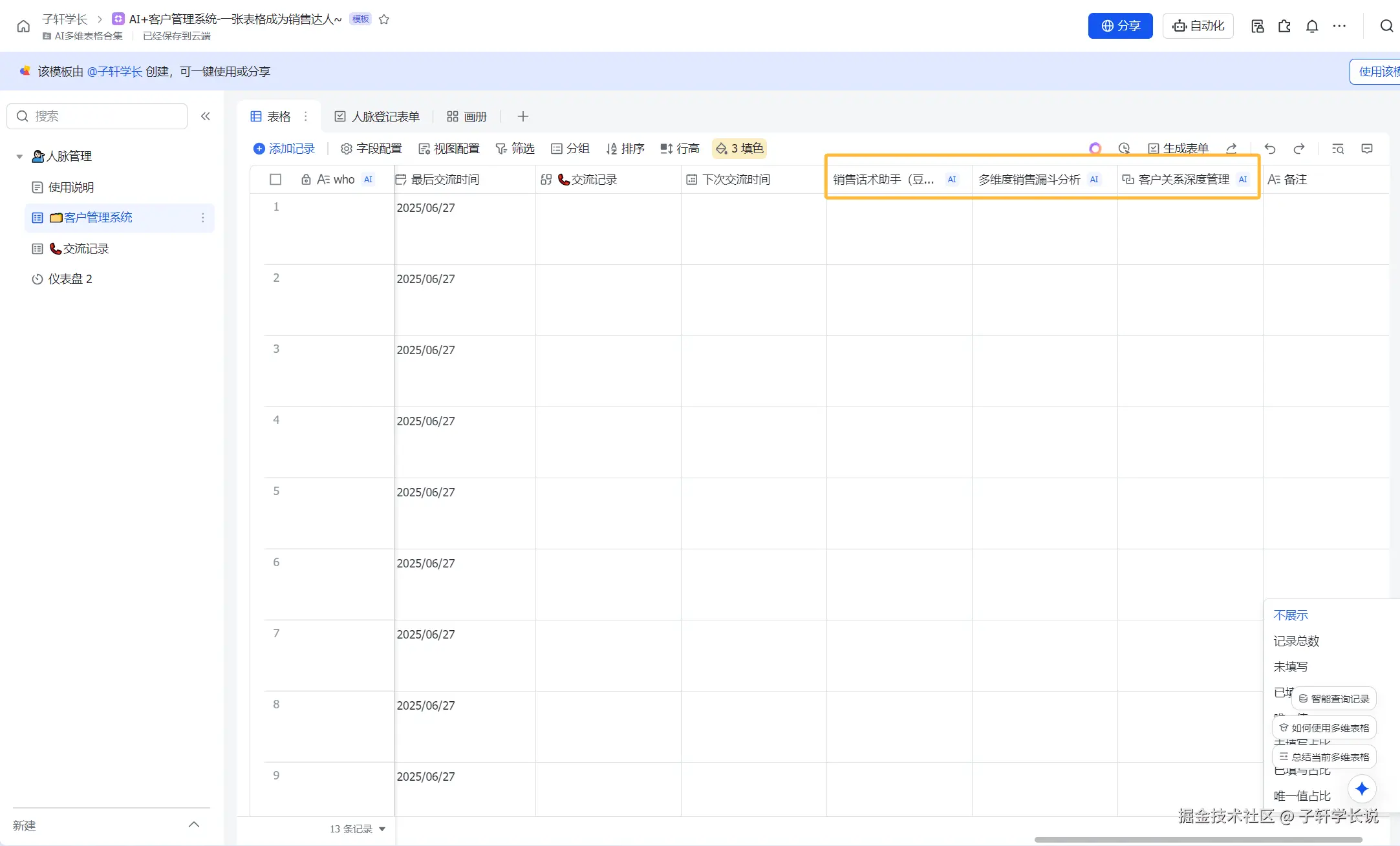This screenshot has height=846, width=1400.
Task: Open the floating AI assistant star button
Action: (1362, 788)
